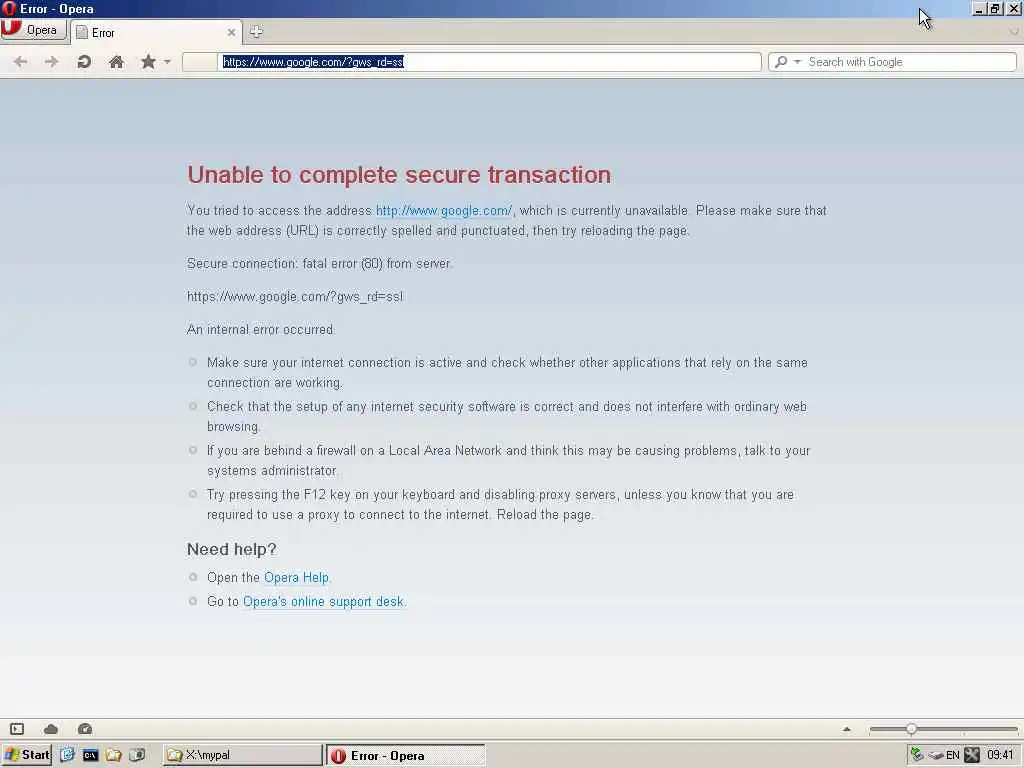This screenshot has height=768, width=1024.
Task: Go forward to next page
Action: tap(52, 62)
